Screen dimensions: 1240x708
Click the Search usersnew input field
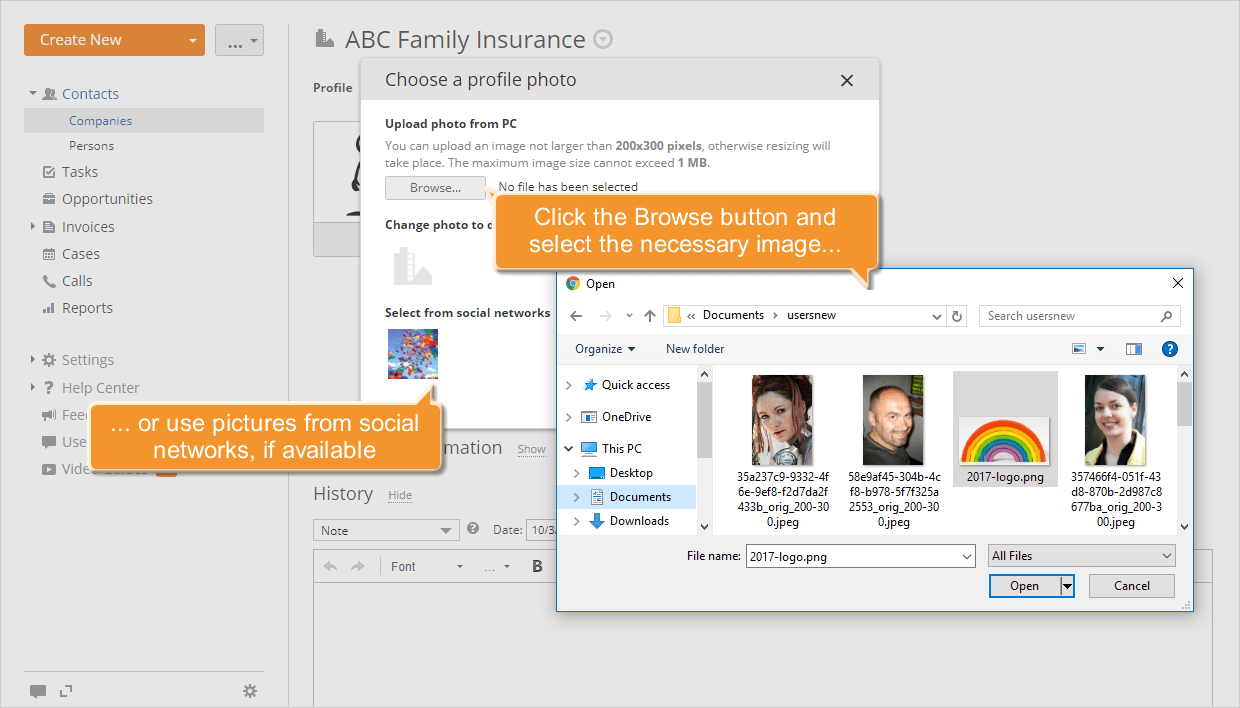pos(1070,316)
